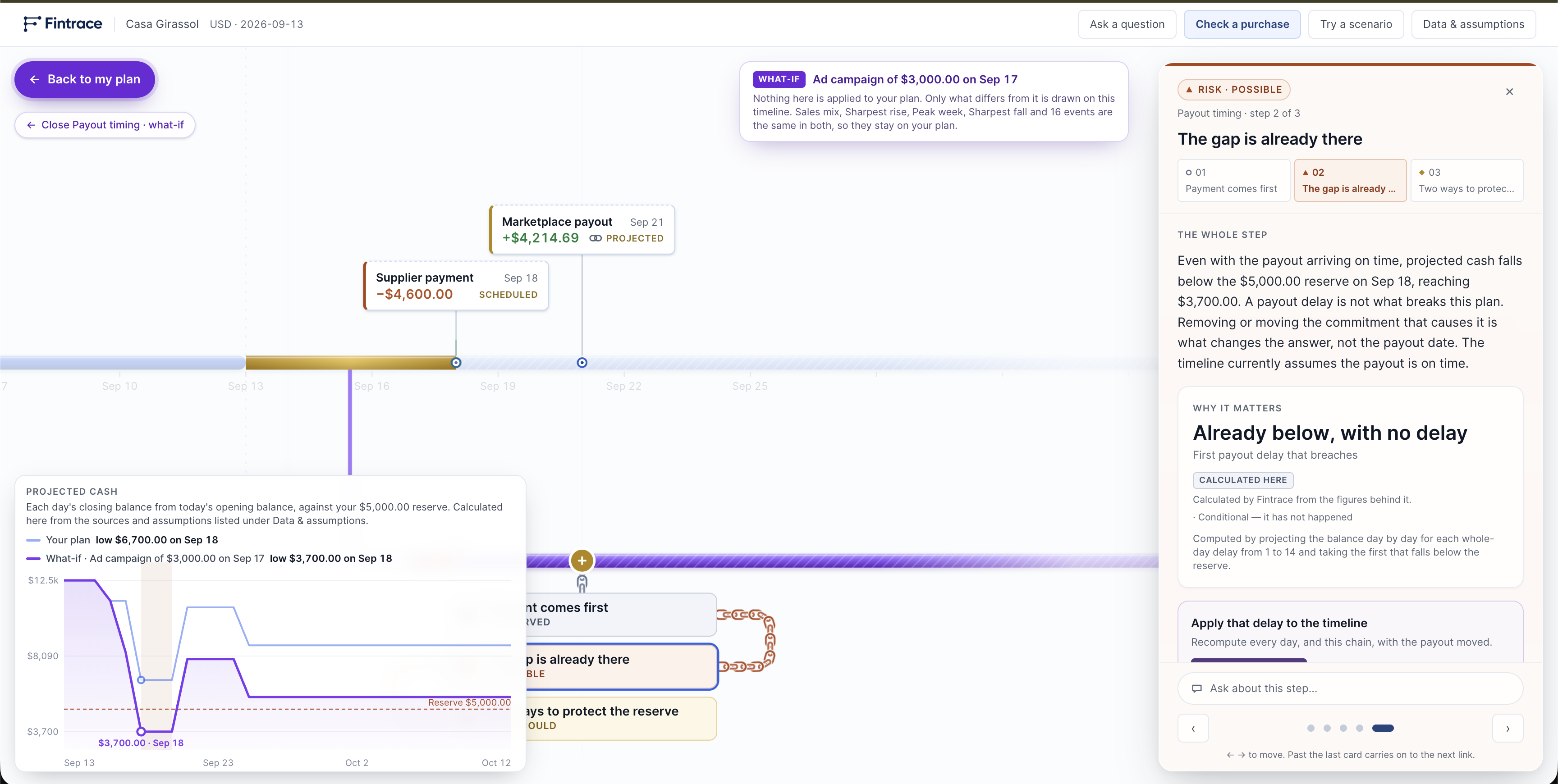
Task: Open Data & assumptions
Action: coord(1473,24)
